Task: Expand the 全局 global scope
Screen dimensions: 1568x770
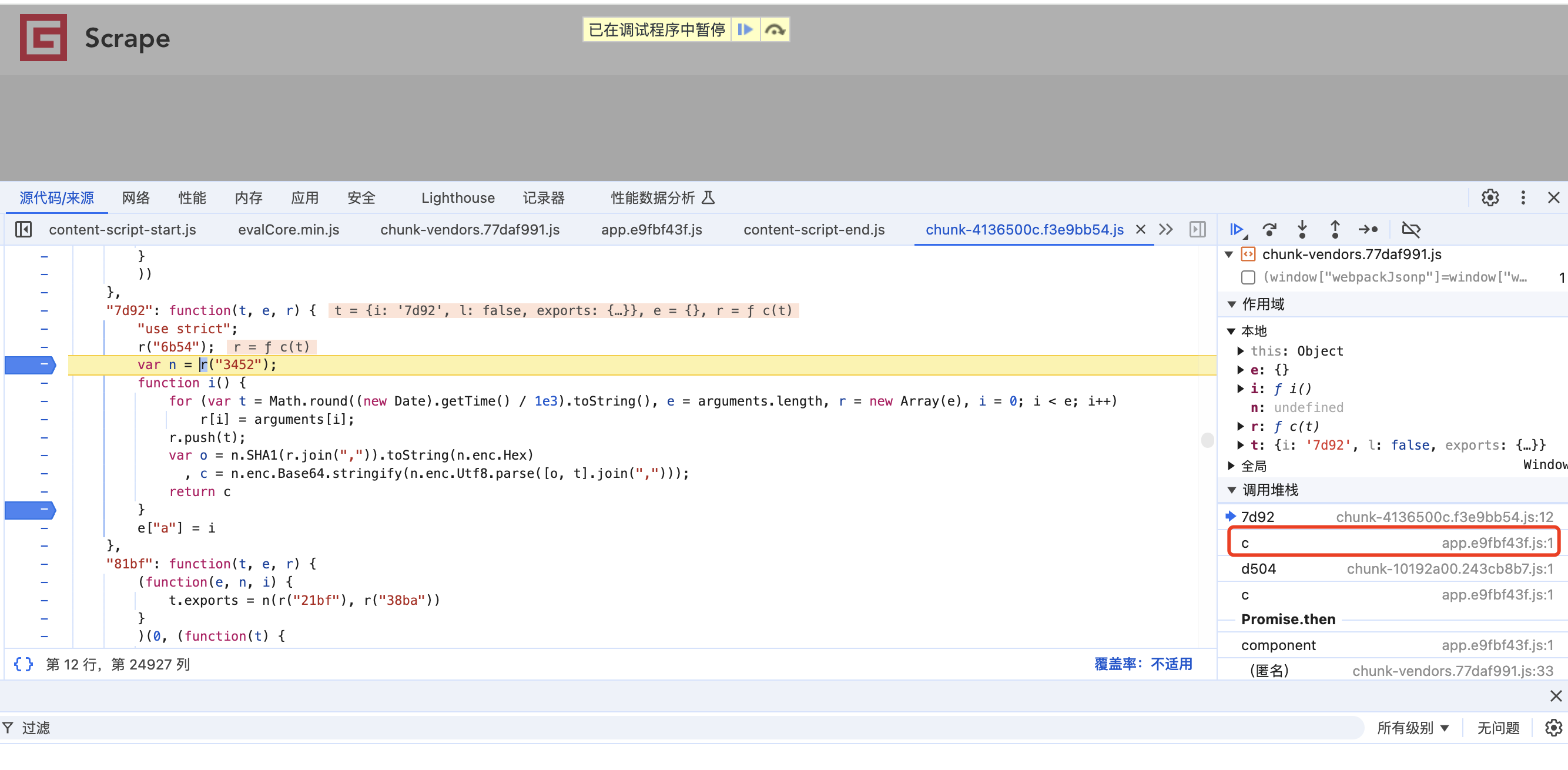Action: pos(1231,466)
